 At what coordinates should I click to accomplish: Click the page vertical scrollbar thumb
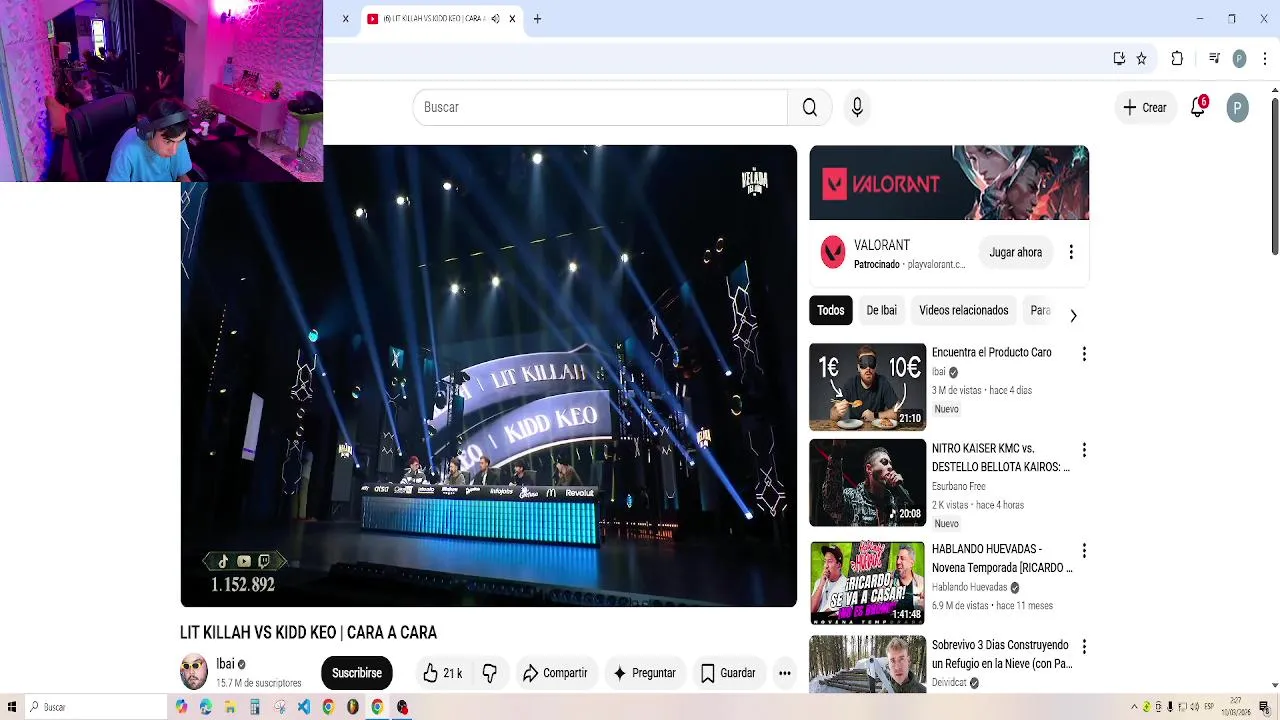pos(1274,177)
